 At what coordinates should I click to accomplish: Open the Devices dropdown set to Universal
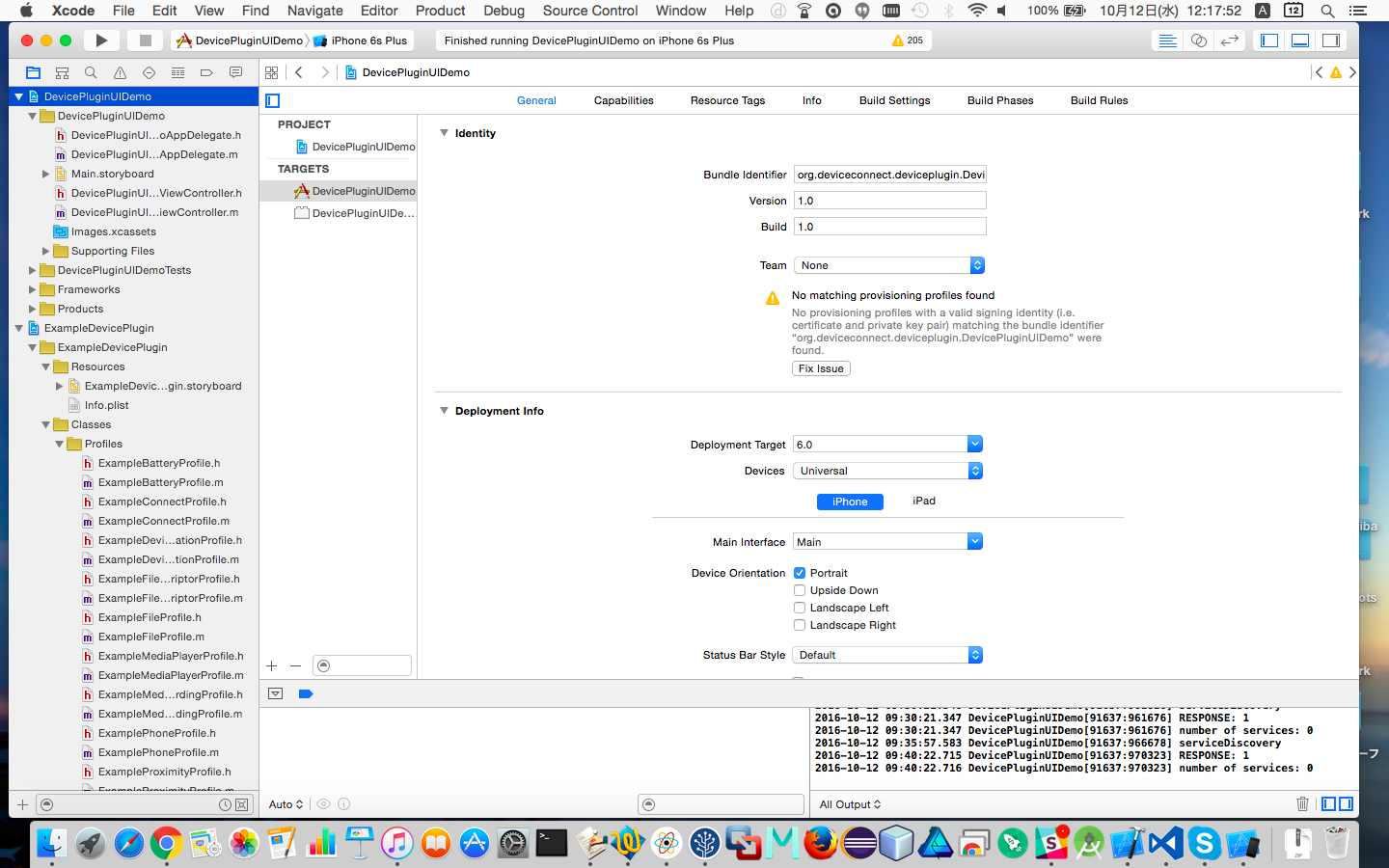(x=887, y=471)
